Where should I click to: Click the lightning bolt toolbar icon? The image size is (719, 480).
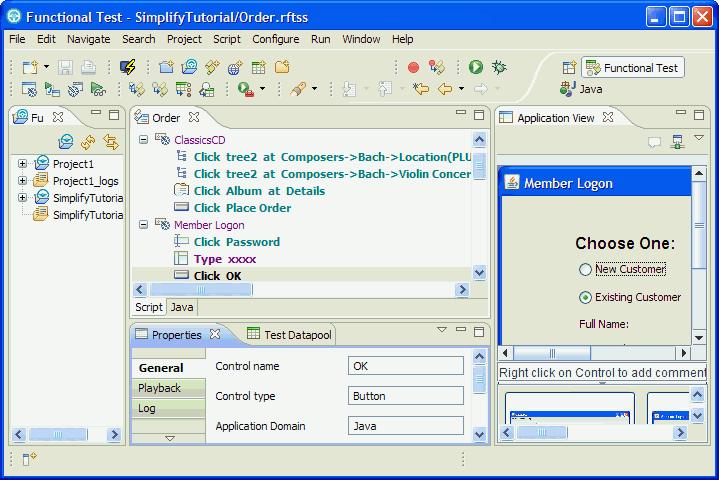(127, 67)
